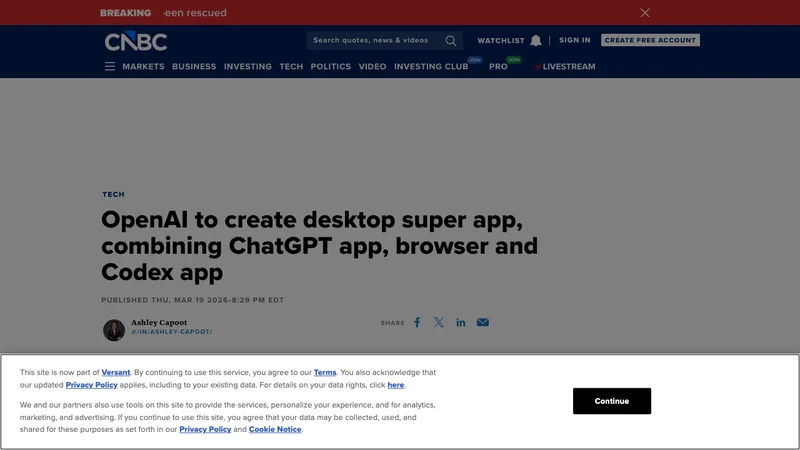800x450 pixels.
Task: Click the 'here' data rights link
Action: tap(395, 385)
